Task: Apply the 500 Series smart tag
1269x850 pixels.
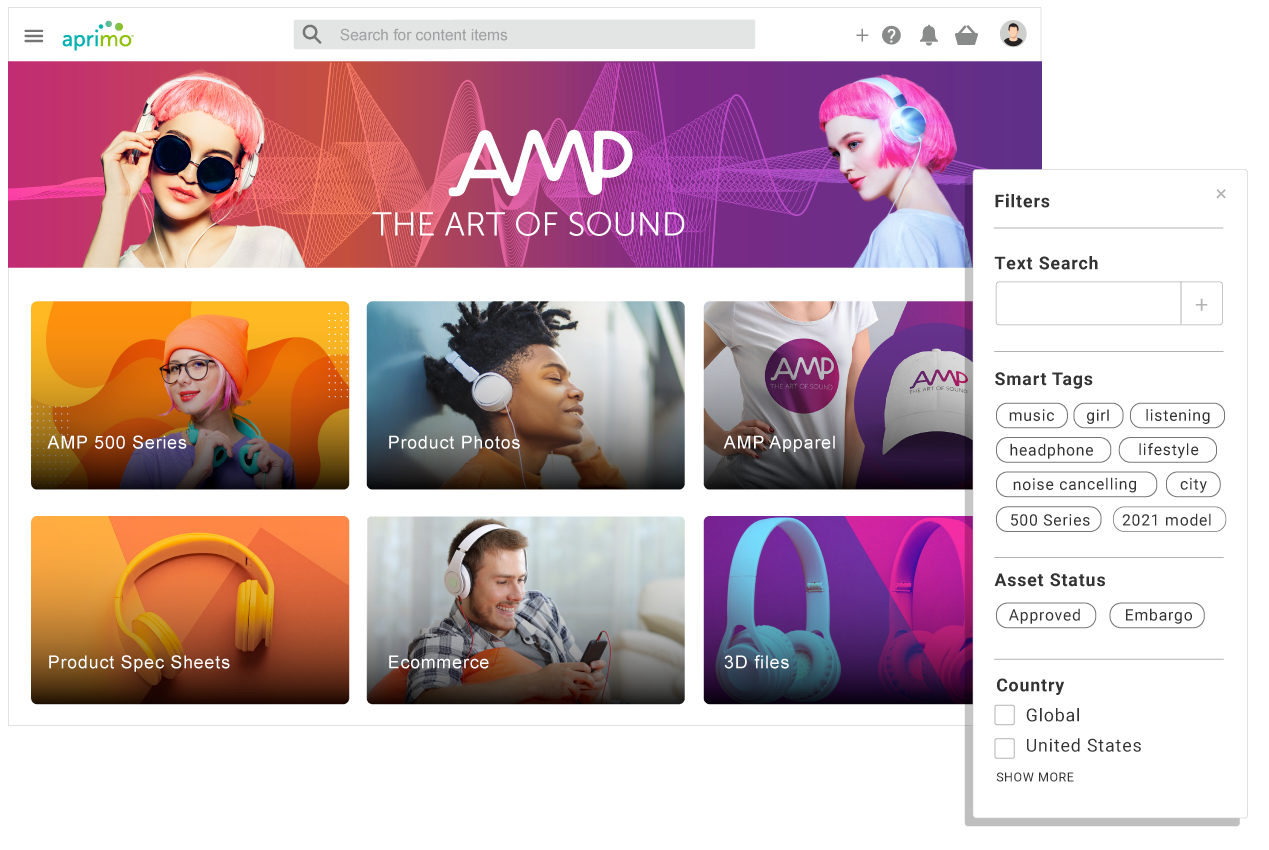Action: [x=1048, y=519]
